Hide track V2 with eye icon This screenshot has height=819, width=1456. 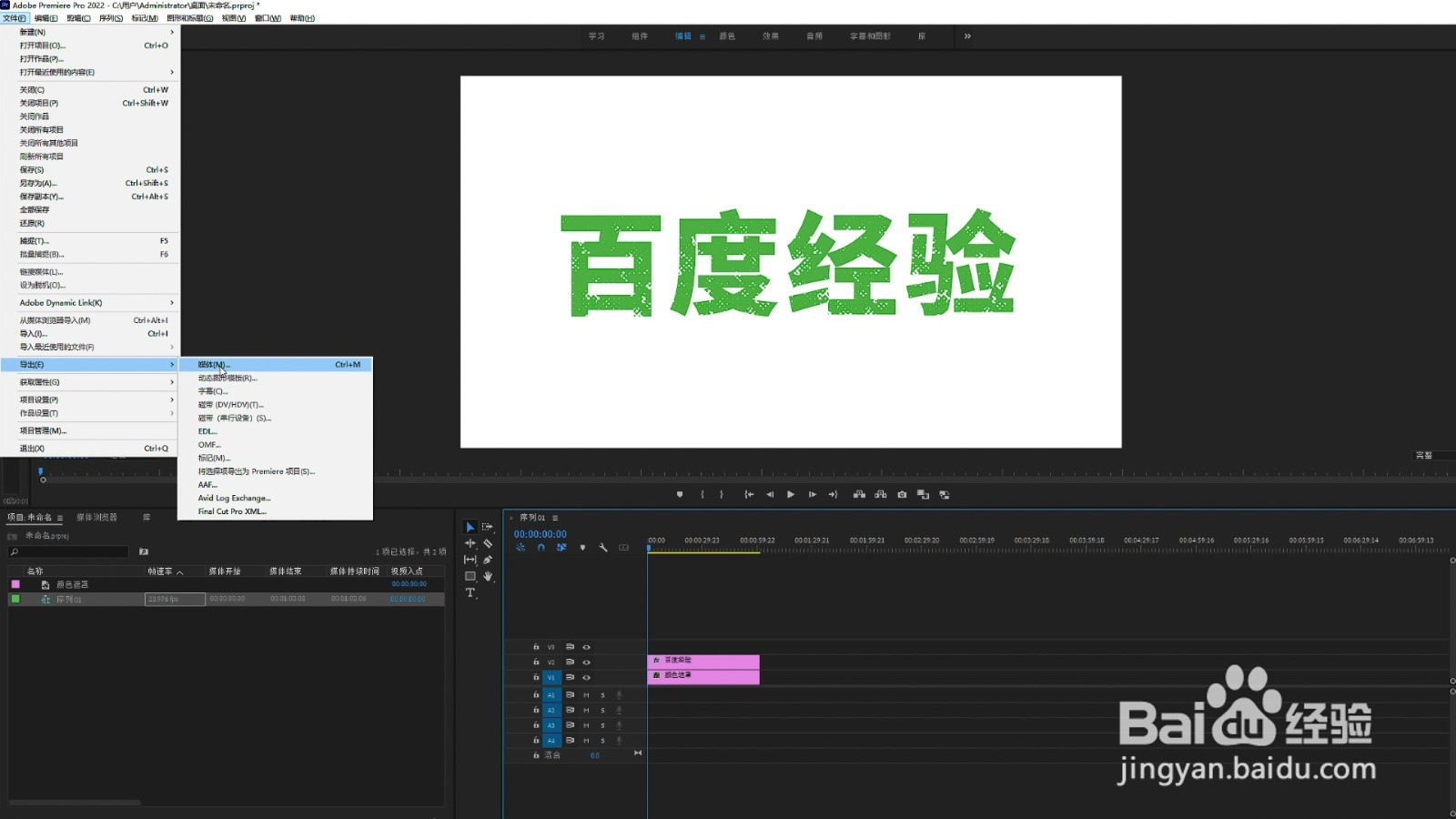click(586, 662)
